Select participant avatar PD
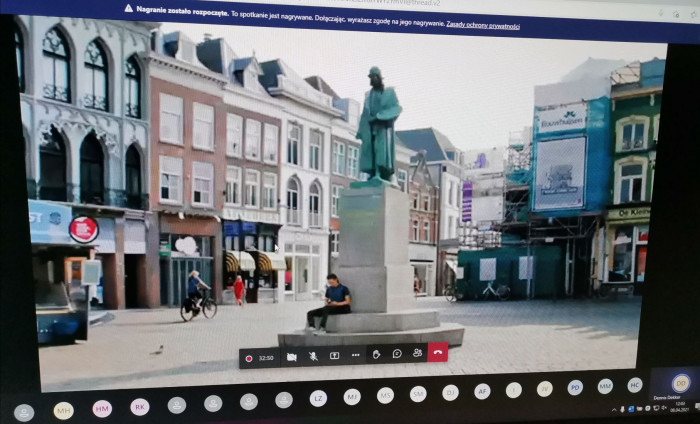 (x=575, y=387)
